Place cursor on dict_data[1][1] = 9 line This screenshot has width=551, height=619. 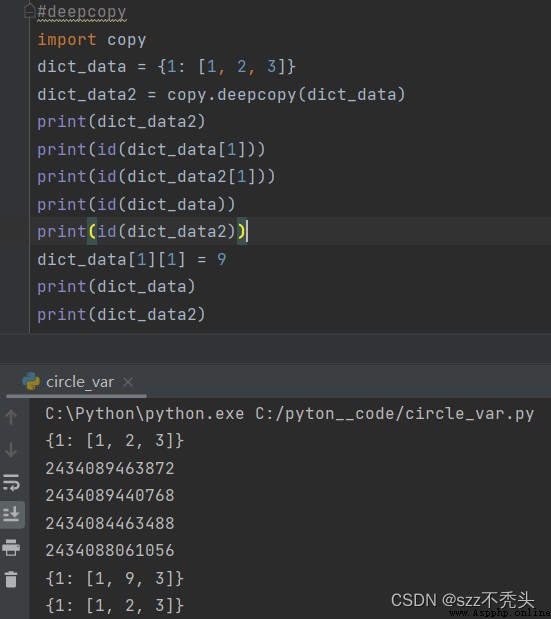(131, 259)
